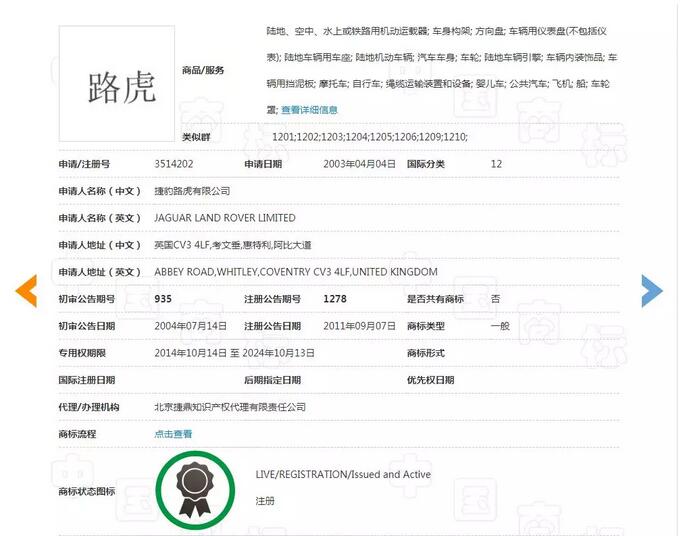The image size is (680, 536).
Task: Go to next record with blue right arrow
Action: tap(652, 291)
